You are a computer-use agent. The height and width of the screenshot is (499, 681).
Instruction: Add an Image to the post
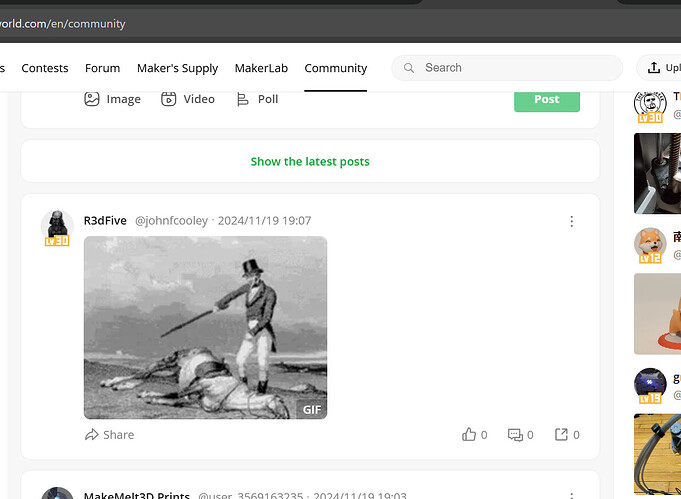[112, 99]
